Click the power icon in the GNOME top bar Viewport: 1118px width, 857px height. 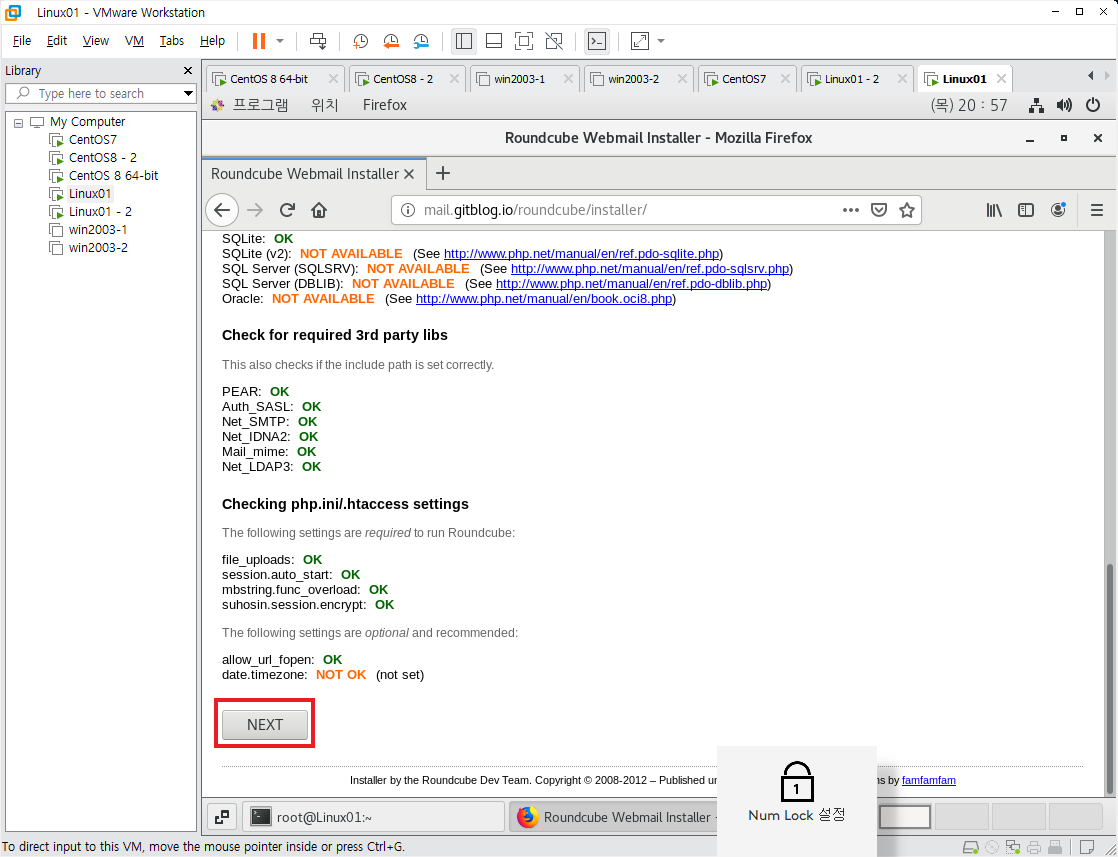(1093, 106)
